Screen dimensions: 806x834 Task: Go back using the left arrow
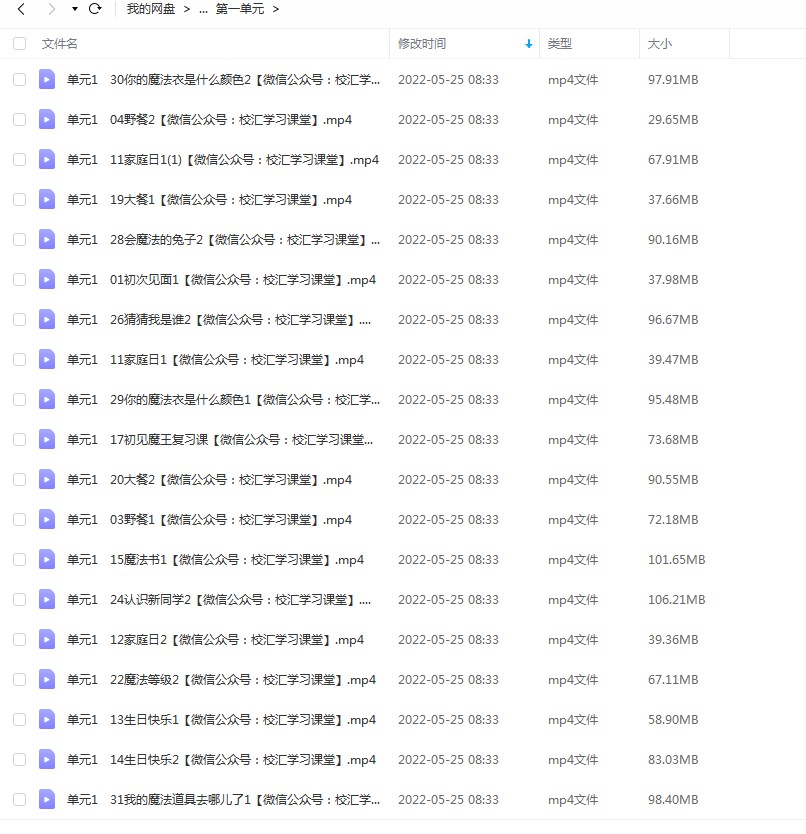coord(21,9)
